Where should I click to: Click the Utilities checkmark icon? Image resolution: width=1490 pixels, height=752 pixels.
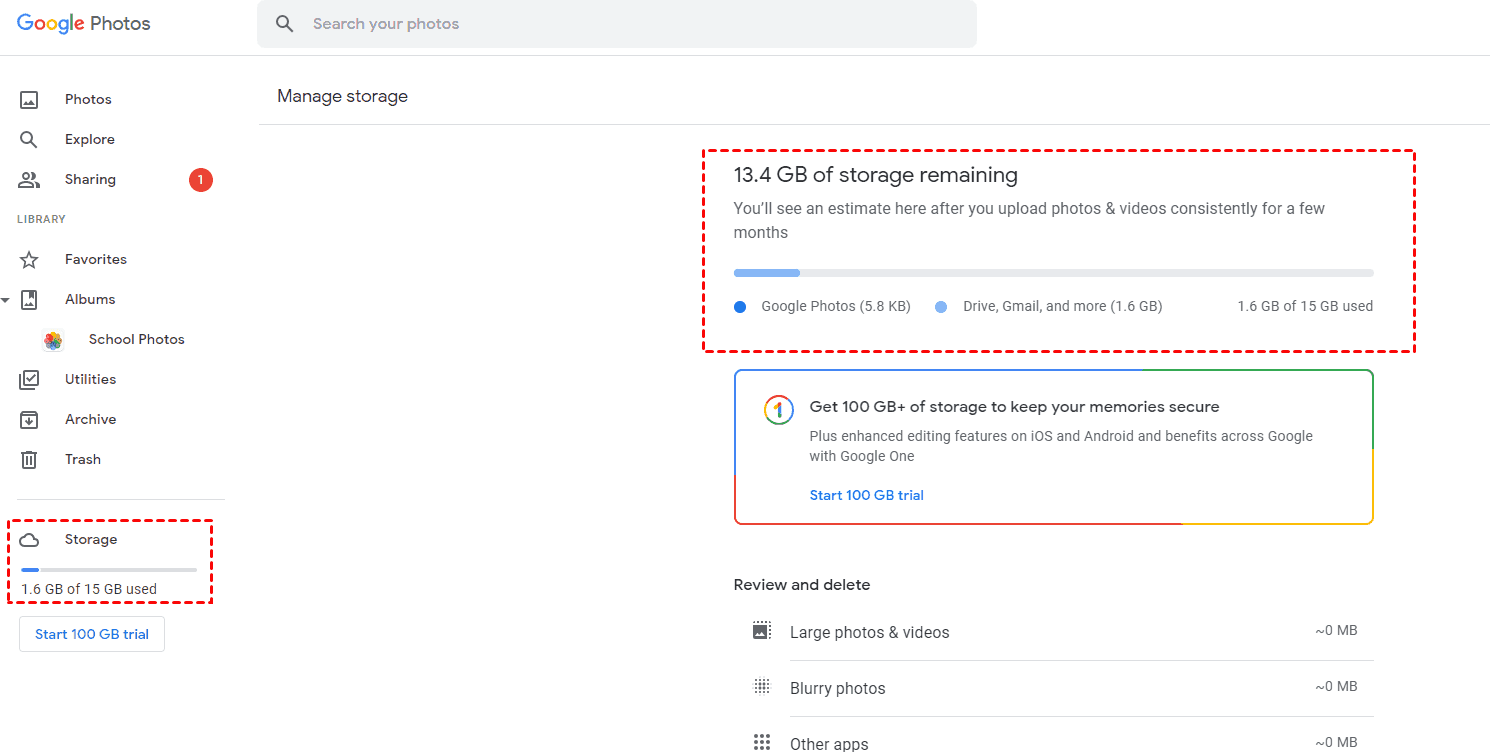click(29, 380)
